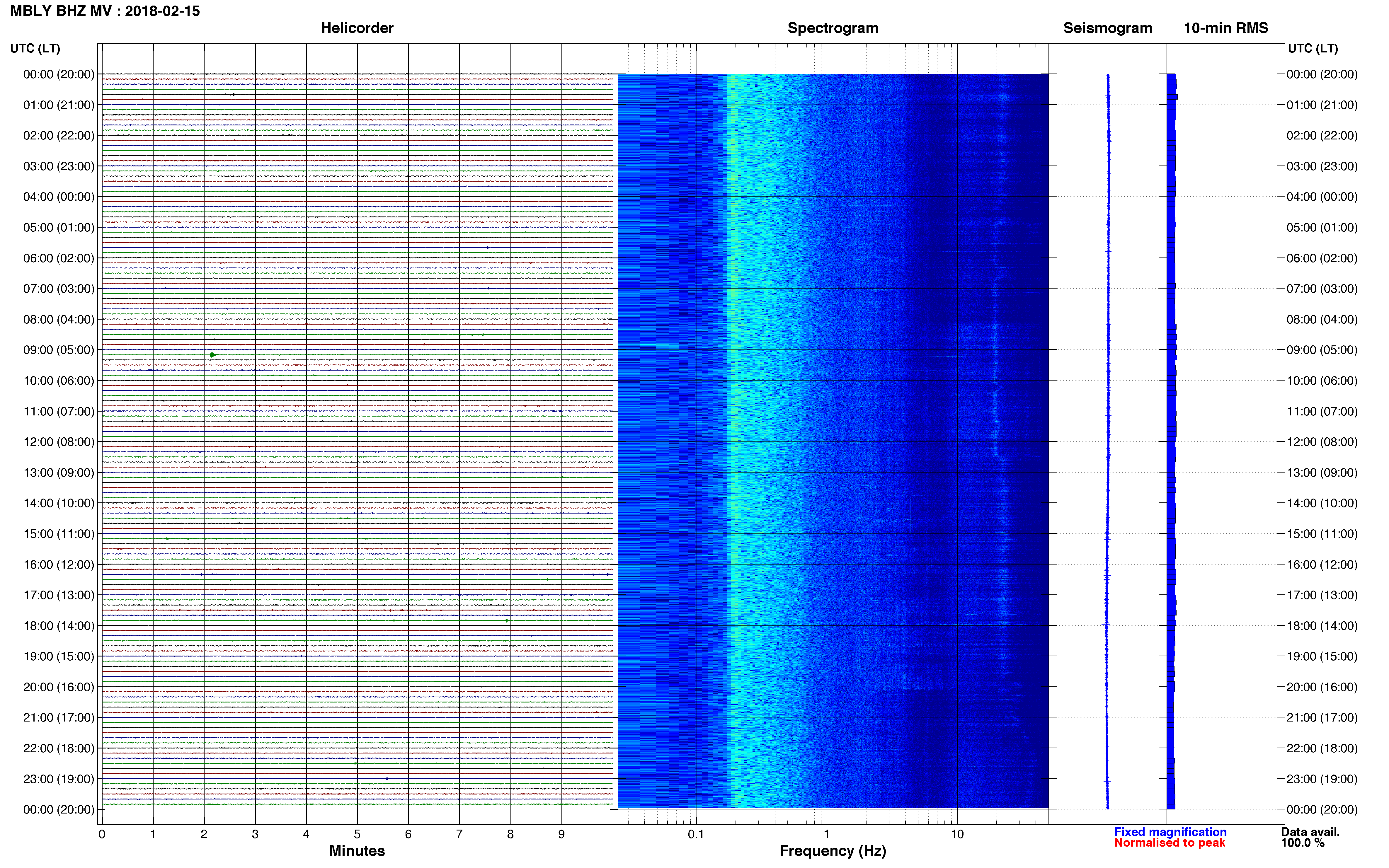Click the '5' minutes tick label
This screenshot has width=1389, height=868.
(x=357, y=834)
